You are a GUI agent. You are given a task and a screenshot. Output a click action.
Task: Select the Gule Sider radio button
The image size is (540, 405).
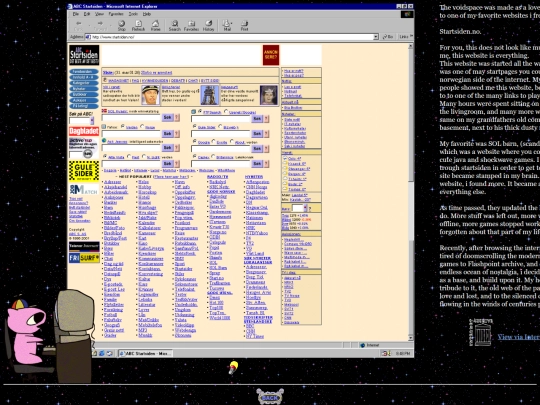(x=195, y=127)
